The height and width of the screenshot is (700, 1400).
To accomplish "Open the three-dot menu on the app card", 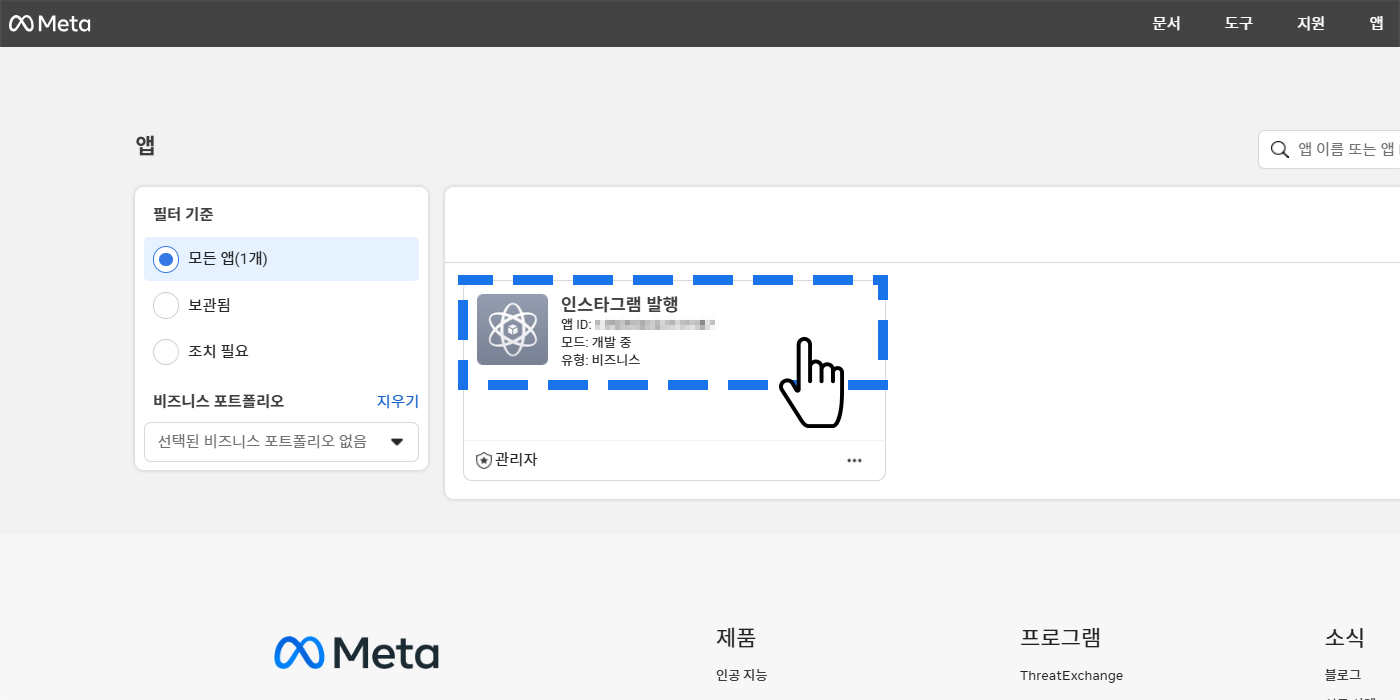I will (854, 460).
